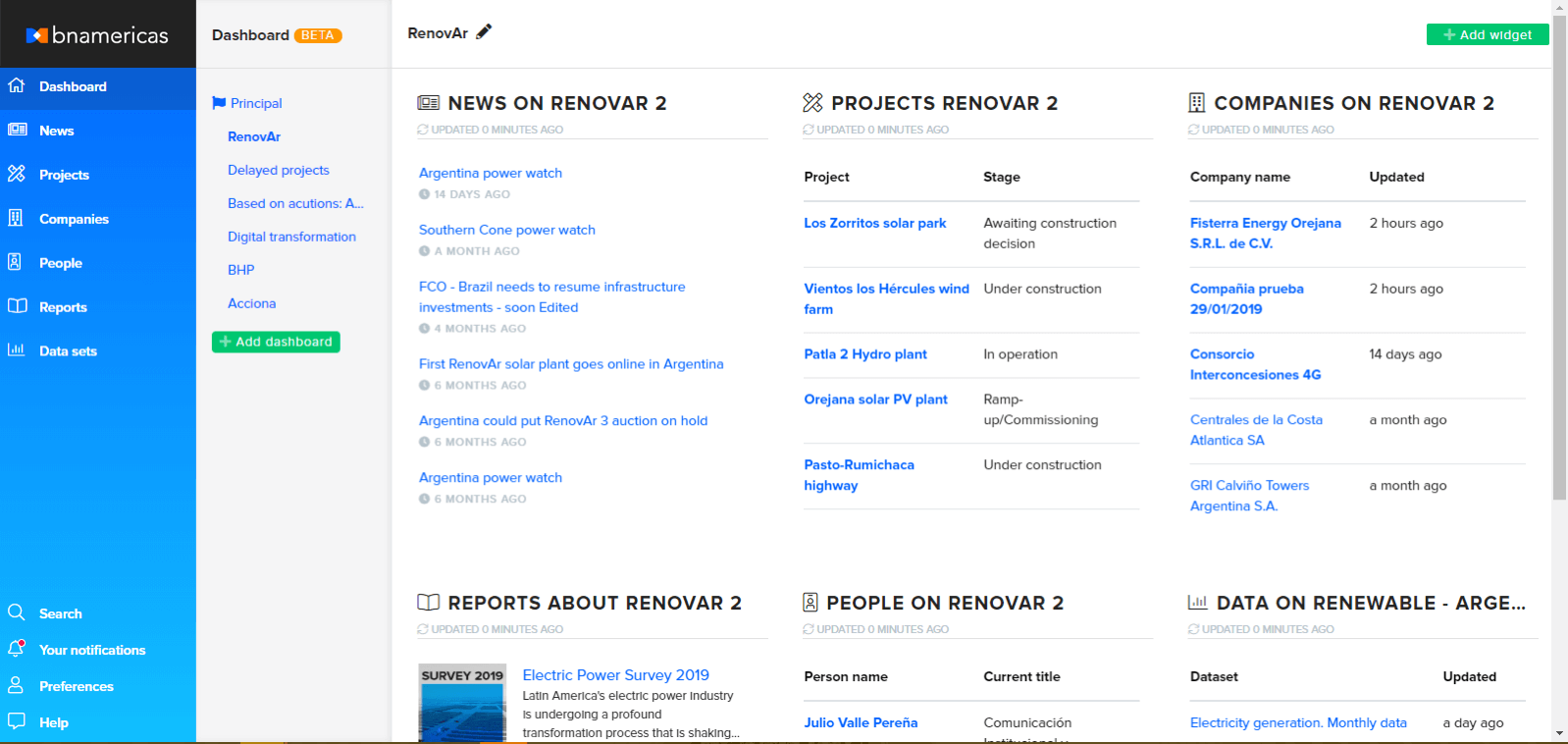
Task: Click the flag icon beside Principal
Action: (x=219, y=103)
